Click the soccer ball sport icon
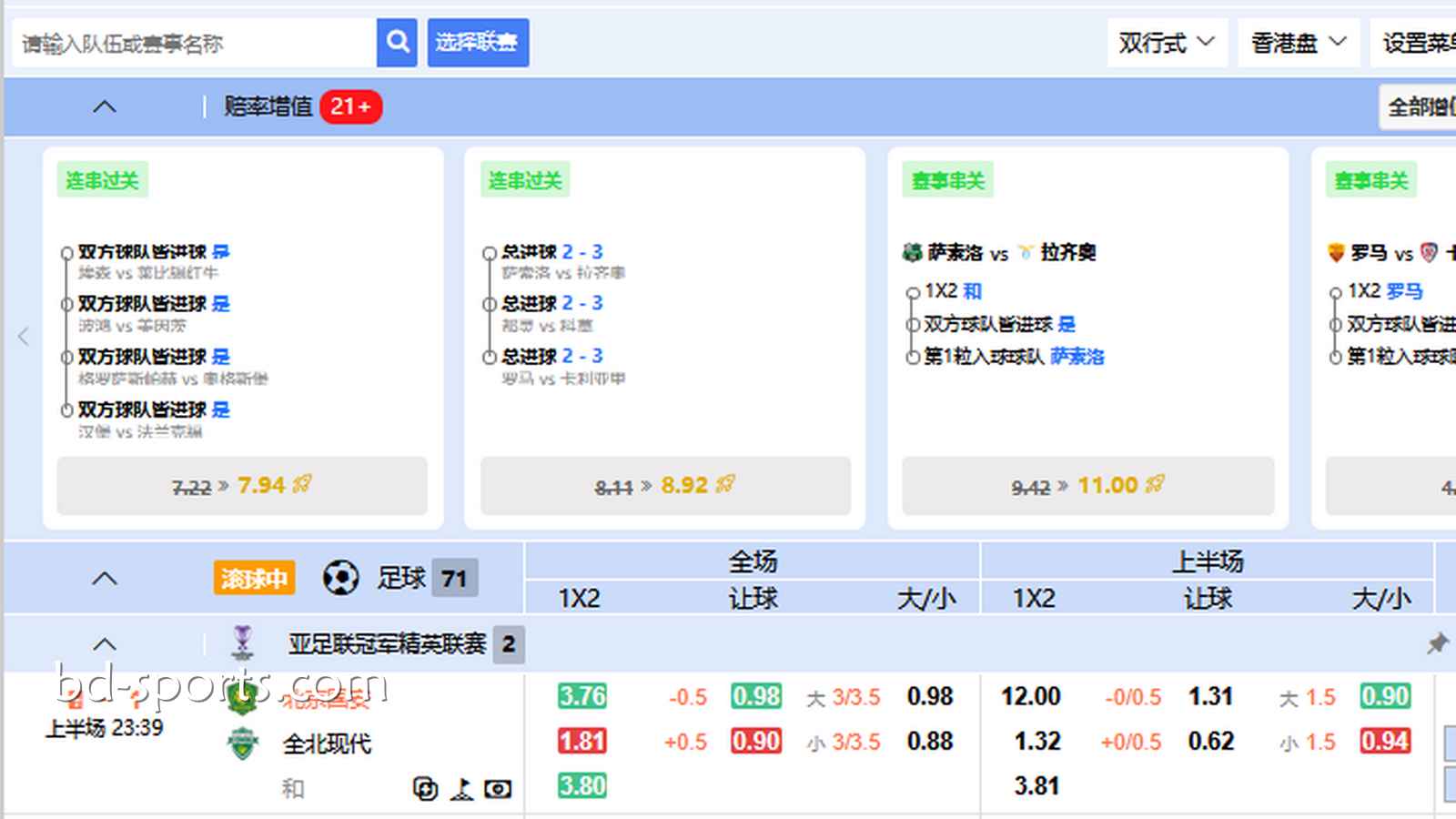Image resolution: width=1456 pixels, height=819 pixels. tap(340, 577)
